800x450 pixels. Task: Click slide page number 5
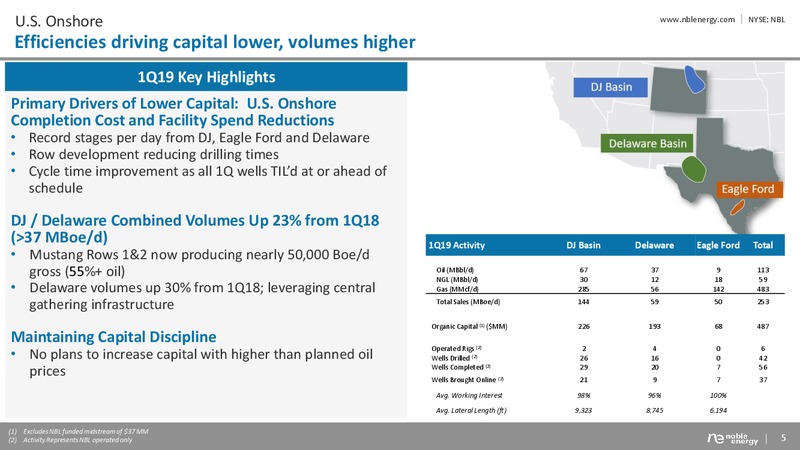click(x=783, y=438)
